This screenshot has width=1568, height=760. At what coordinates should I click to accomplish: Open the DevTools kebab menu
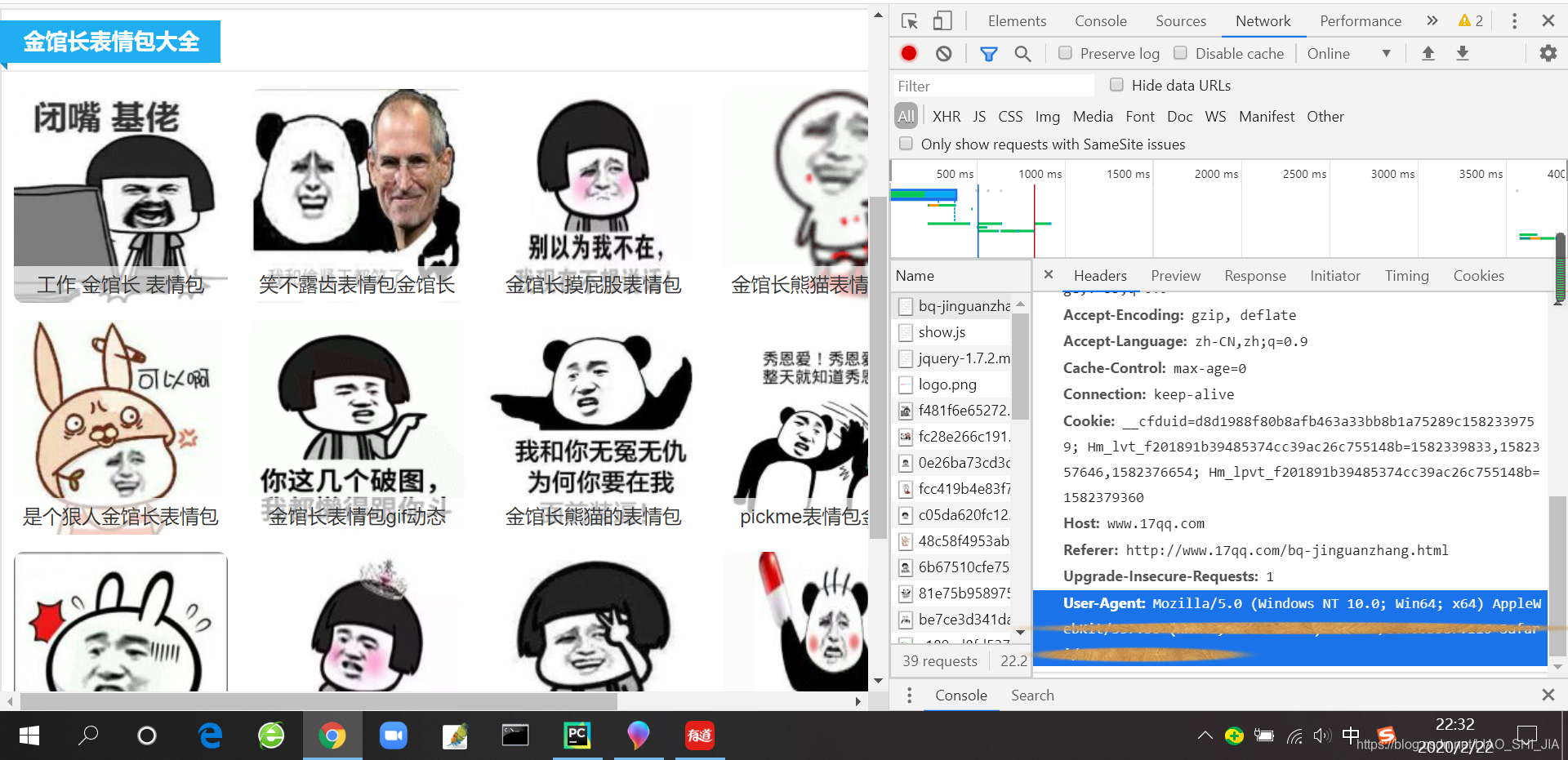coord(1515,20)
